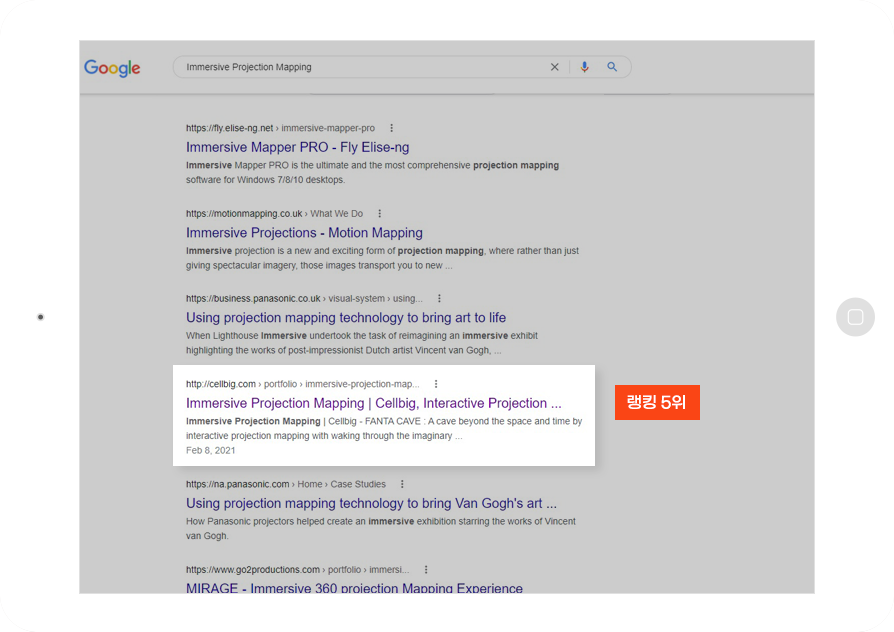Open 'Using projection mapping technology to bring Van Gogh's art'
The image size is (894, 632).
click(x=371, y=504)
